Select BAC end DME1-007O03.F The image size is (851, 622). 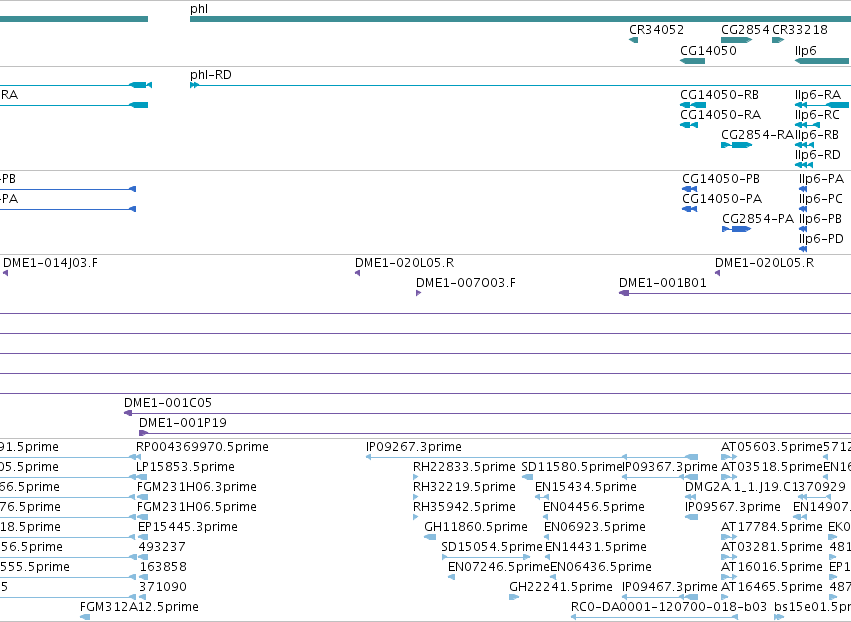click(x=466, y=283)
